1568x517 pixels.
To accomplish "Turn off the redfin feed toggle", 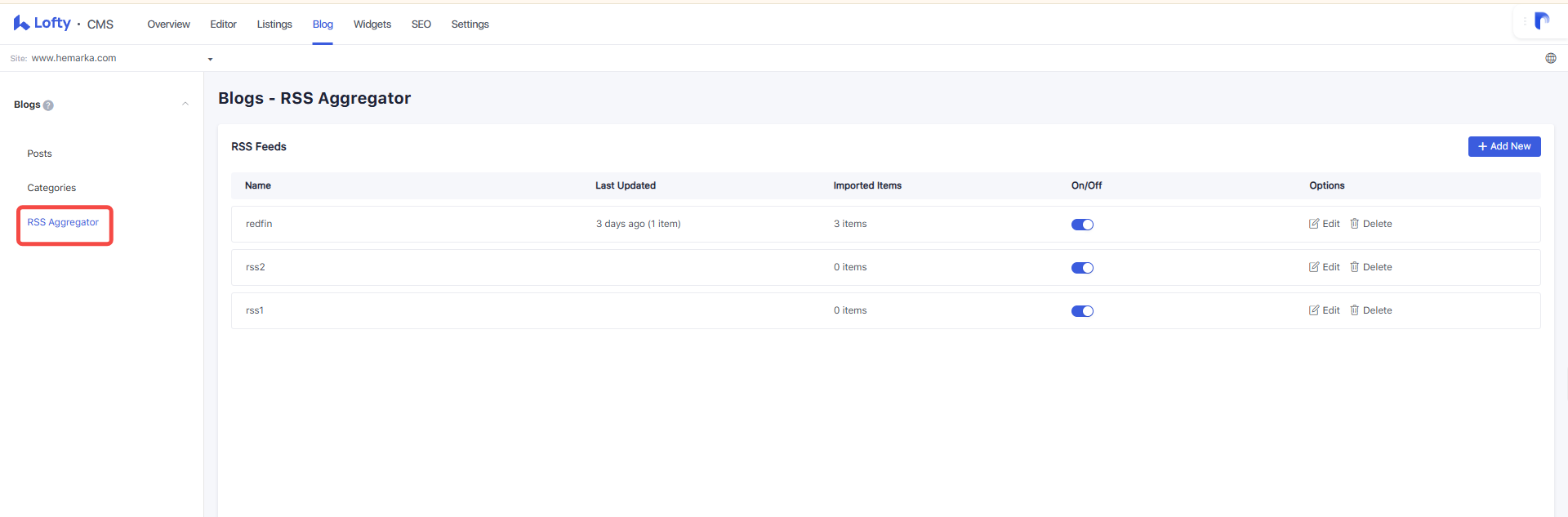I will pos(1082,225).
